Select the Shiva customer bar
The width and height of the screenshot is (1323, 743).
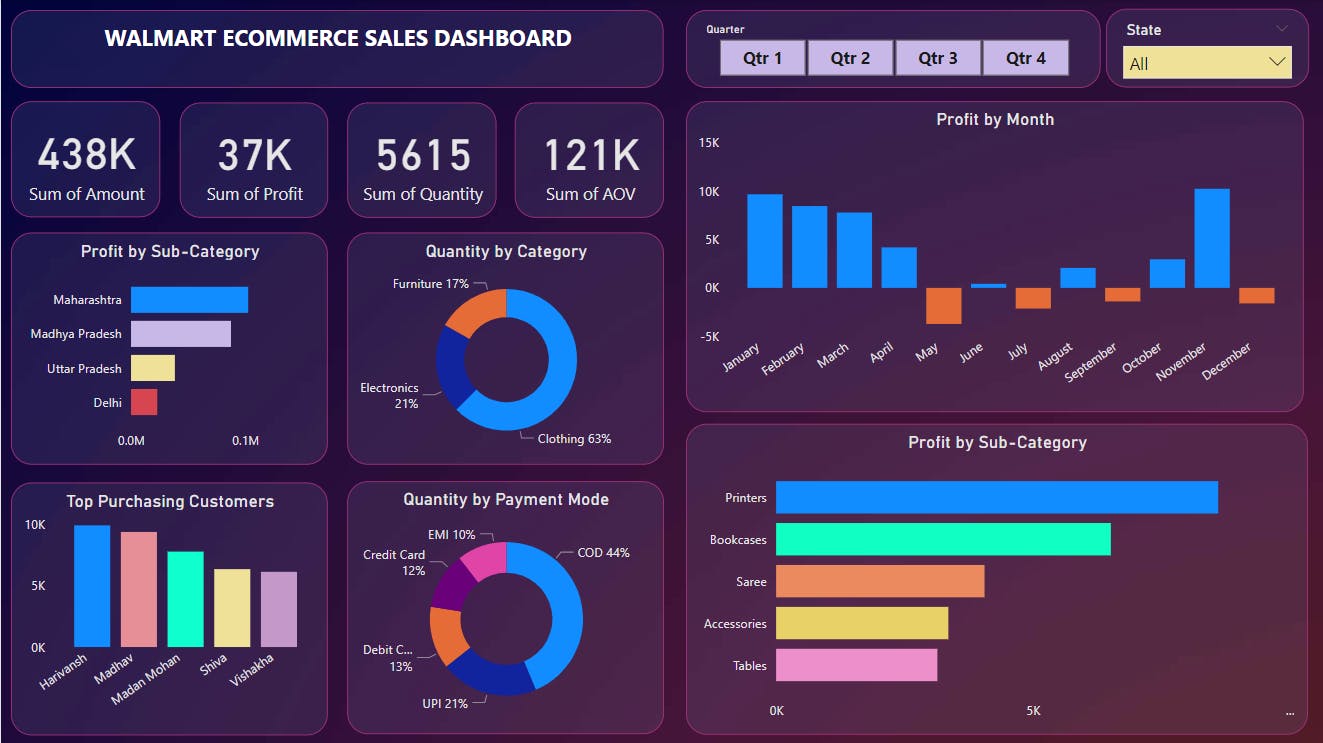click(x=232, y=608)
